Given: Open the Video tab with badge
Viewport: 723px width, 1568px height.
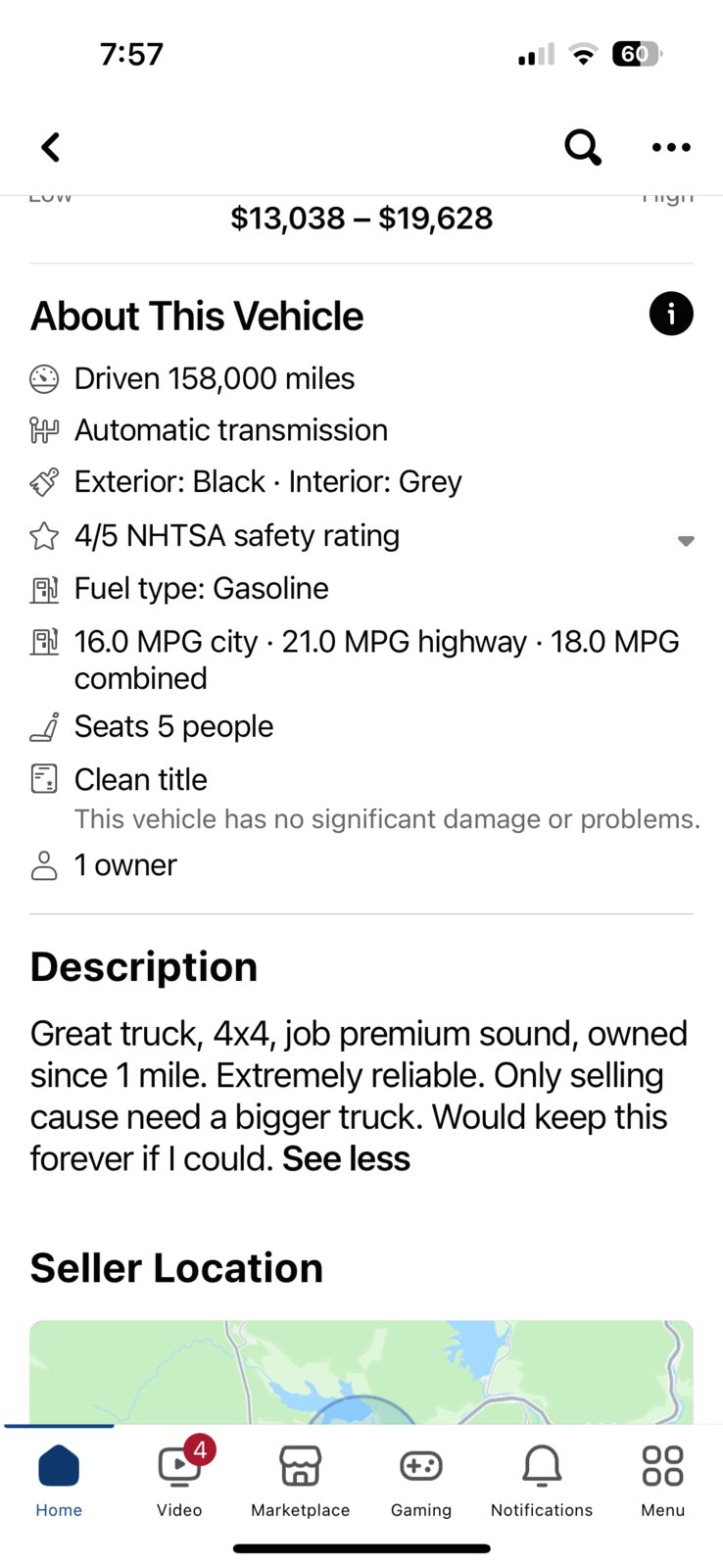Looking at the screenshot, I should 180,1481.
